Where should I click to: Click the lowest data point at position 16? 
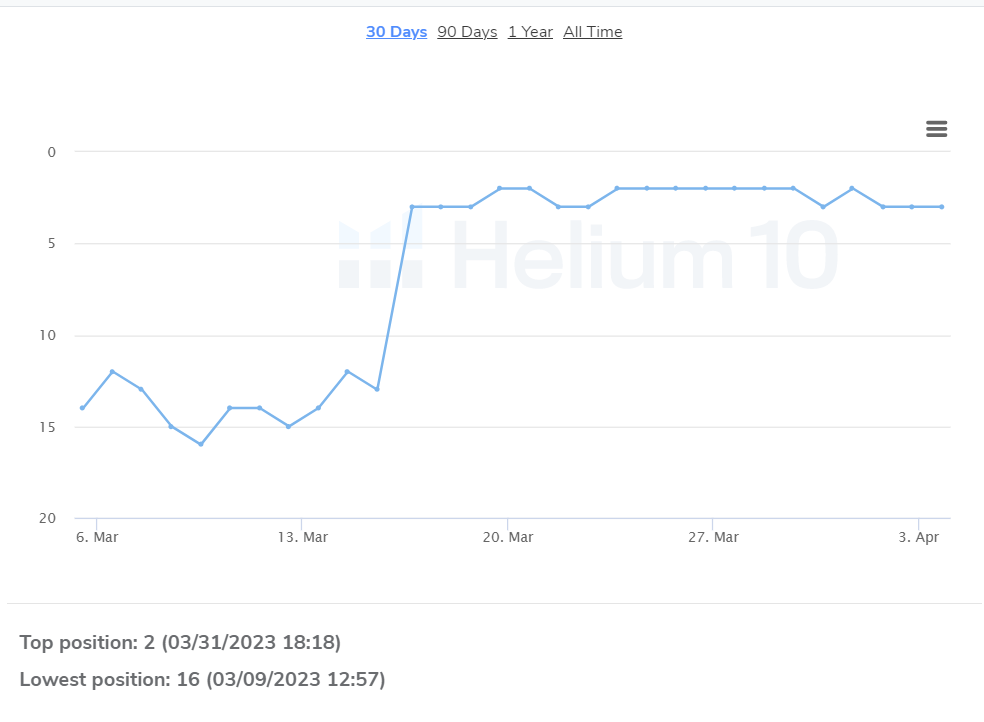coord(201,444)
